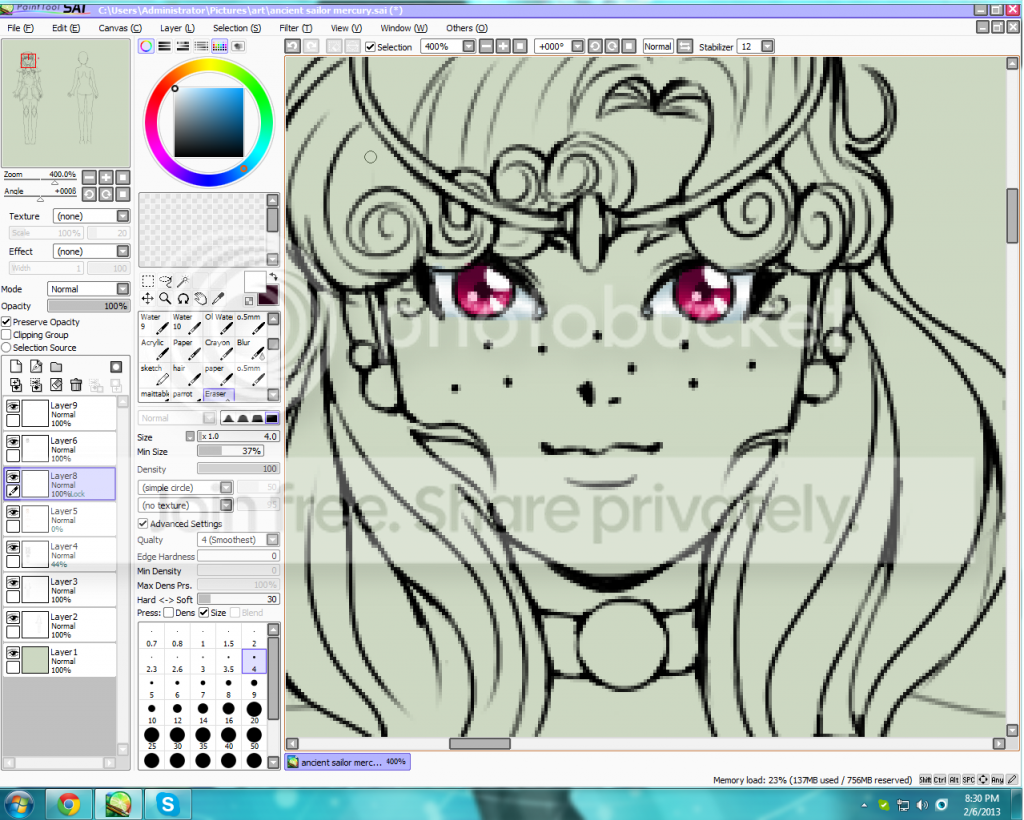Expand the layer blending Mode dropdown
This screenshot has width=1024, height=820.
coord(88,289)
